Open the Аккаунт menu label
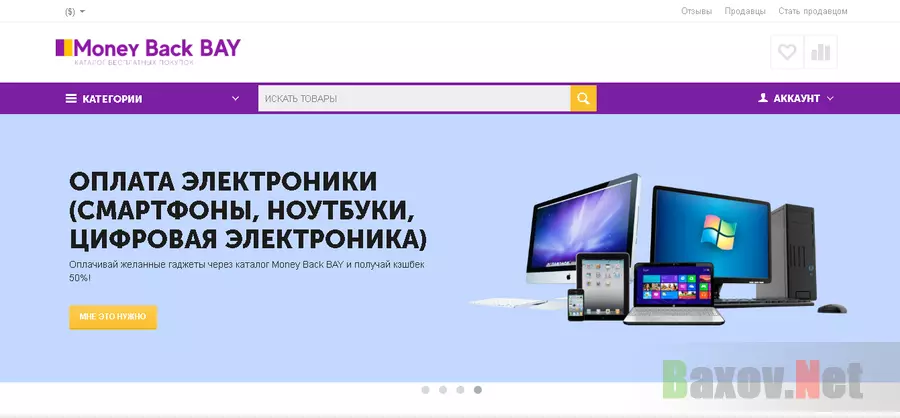Image resolution: width=900 pixels, height=418 pixels. [x=797, y=99]
